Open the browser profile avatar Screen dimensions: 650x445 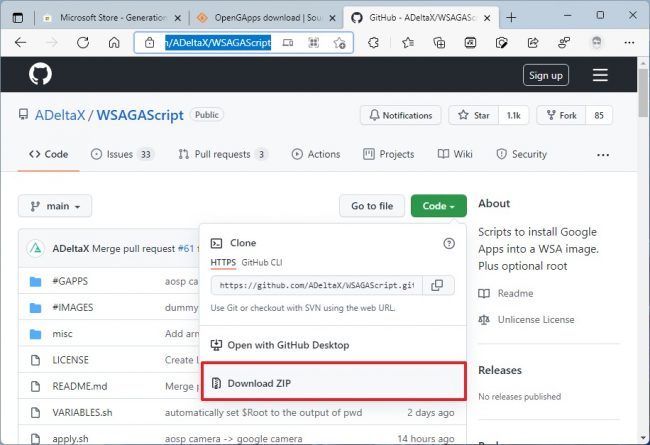(597, 42)
